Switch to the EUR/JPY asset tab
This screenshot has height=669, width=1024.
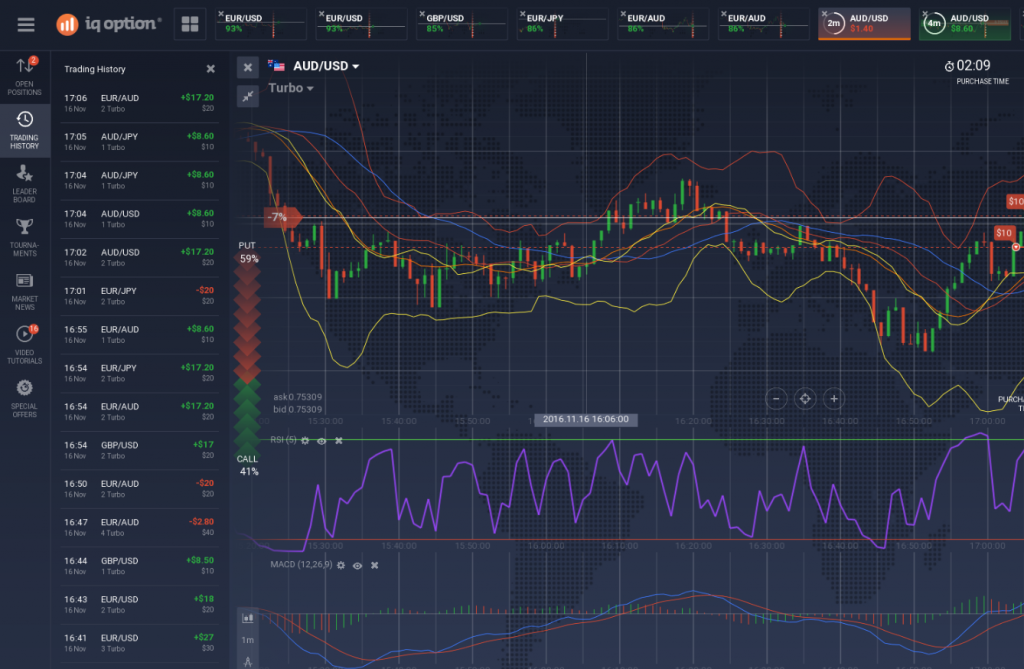pos(558,24)
